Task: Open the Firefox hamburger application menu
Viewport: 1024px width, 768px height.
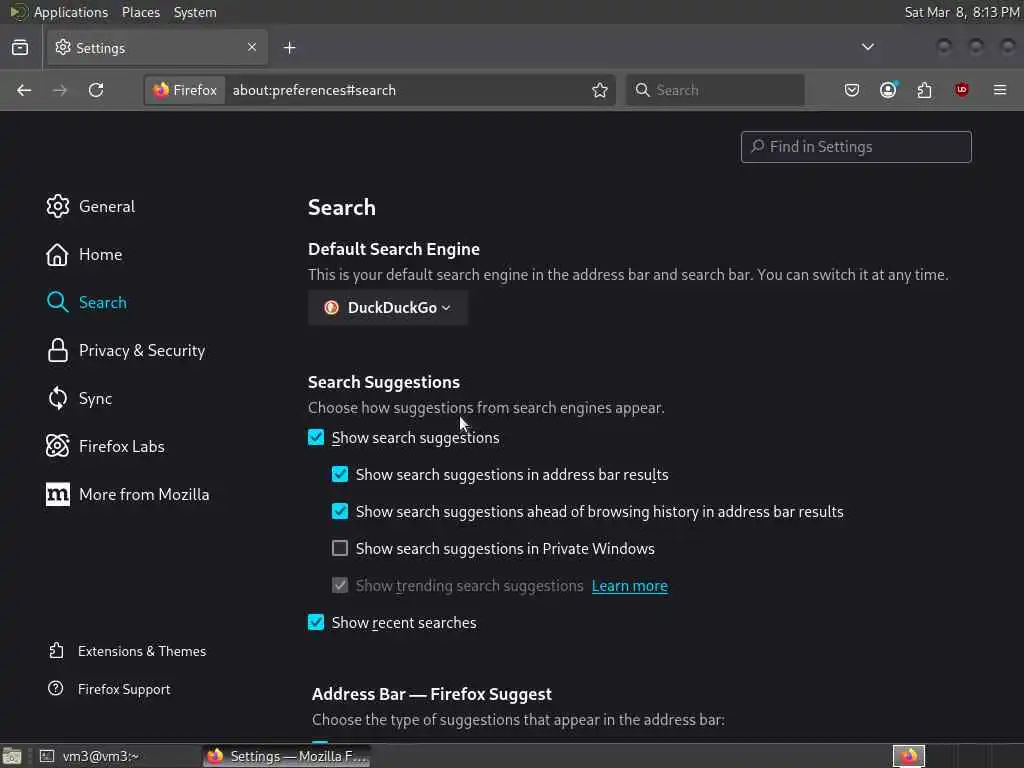Action: coord(1000,90)
